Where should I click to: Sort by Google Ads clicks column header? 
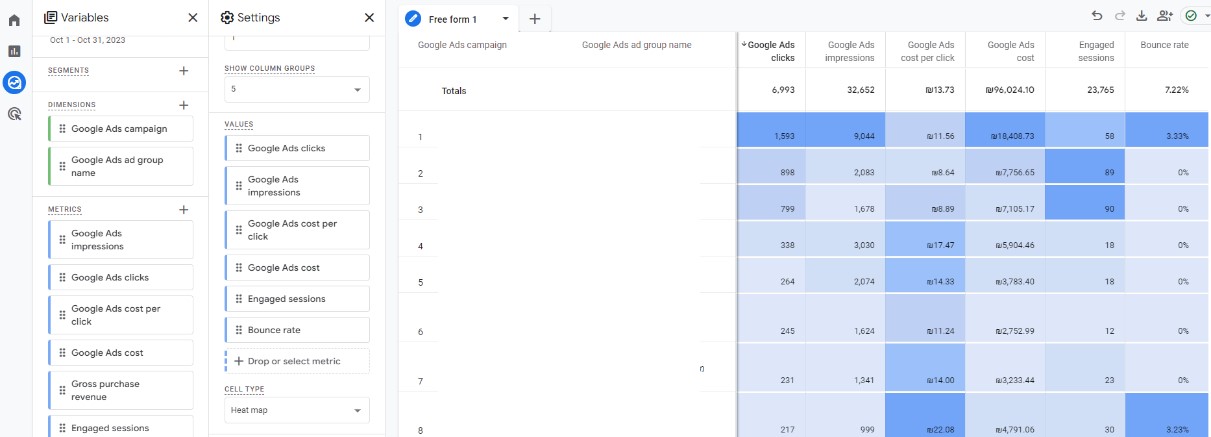771,50
